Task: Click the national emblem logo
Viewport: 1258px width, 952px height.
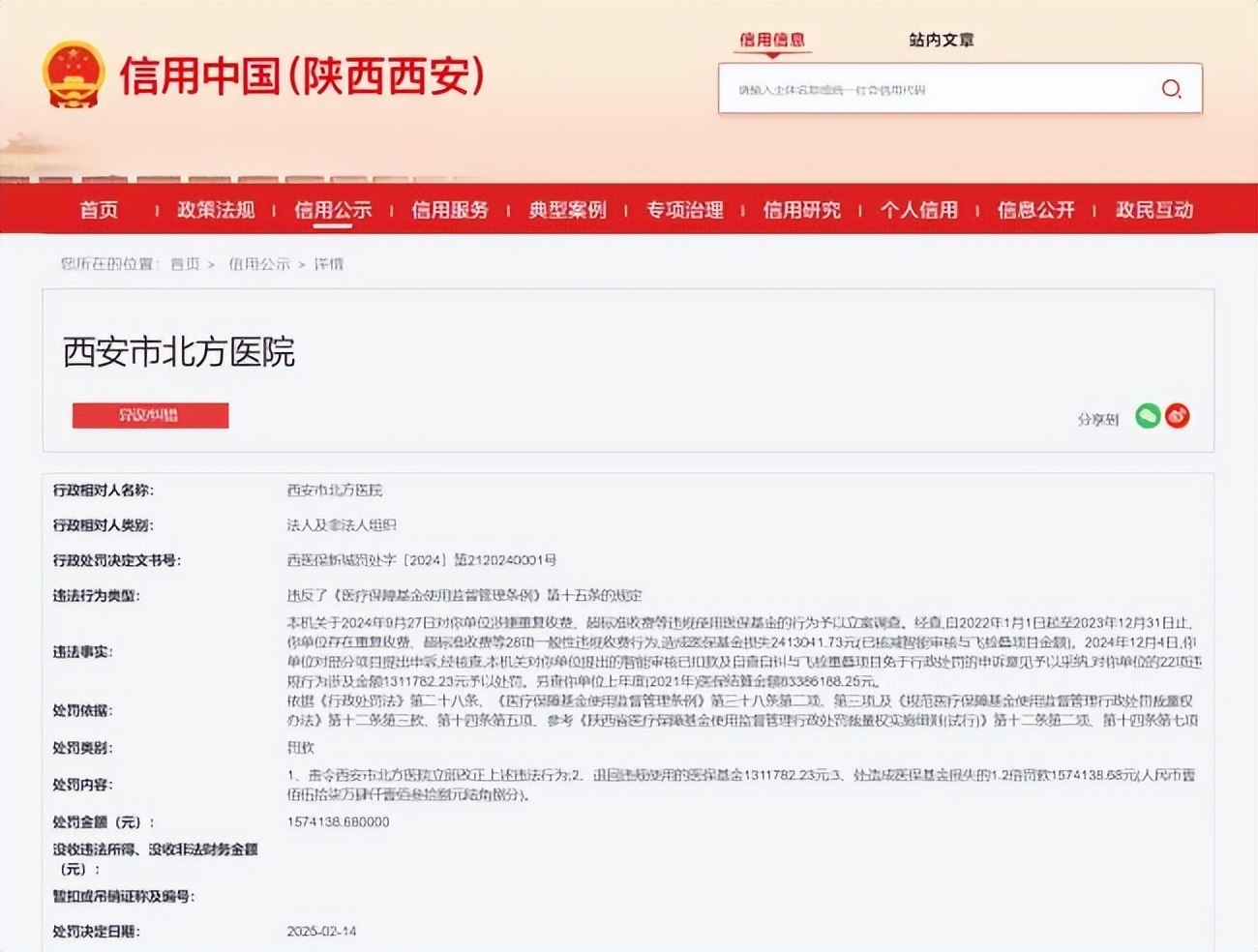Action: coord(73,74)
